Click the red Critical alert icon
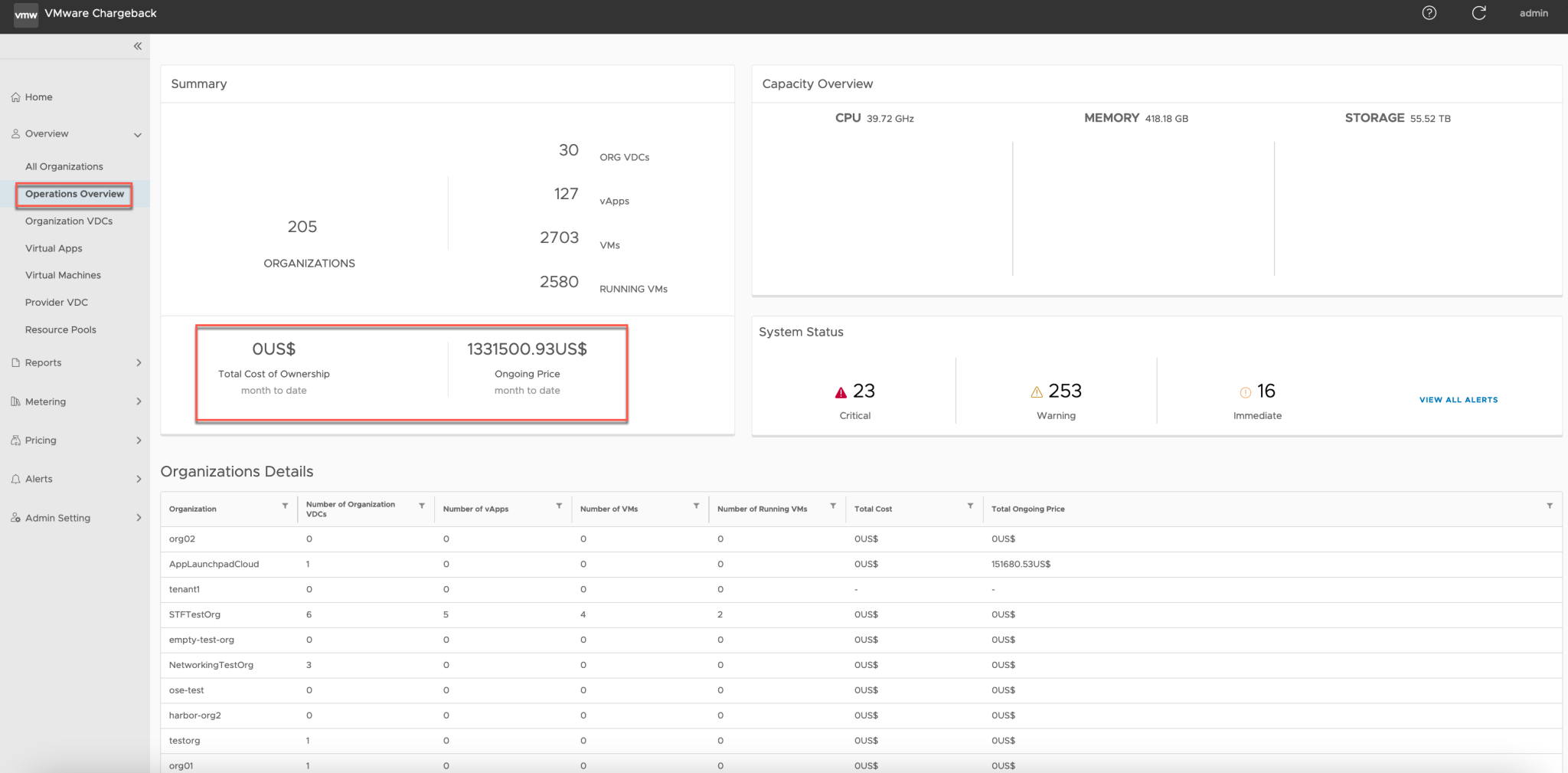1568x773 pixels. pyautogui.click(x=840, y=391)
